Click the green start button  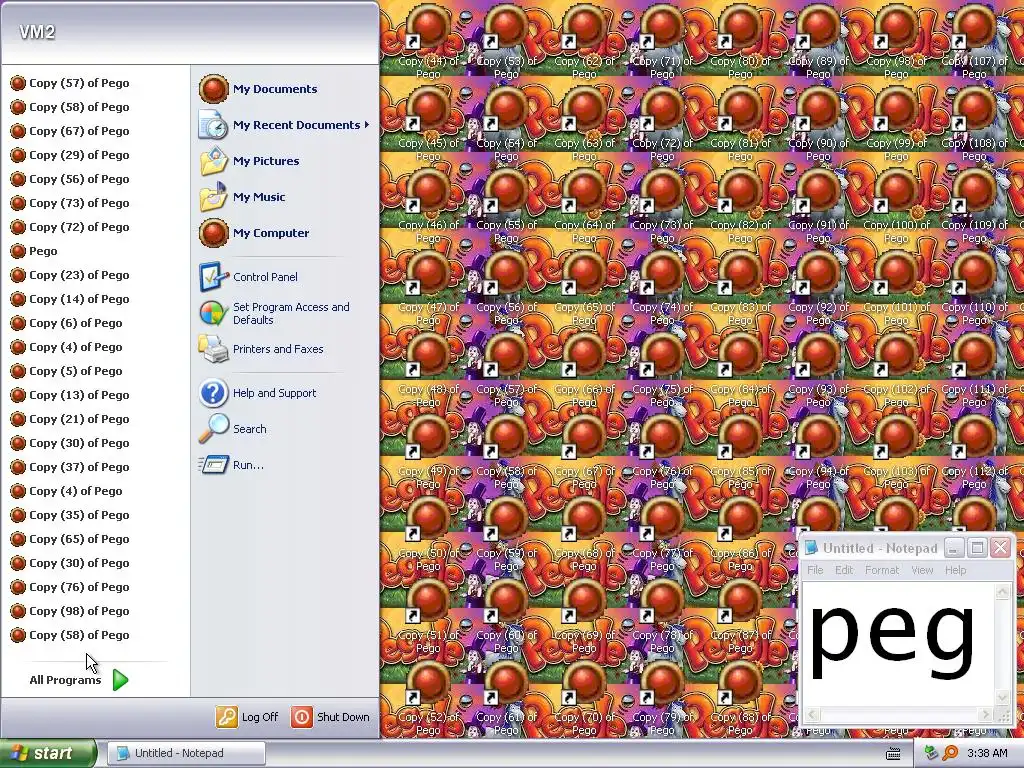(x=48, y=753)
